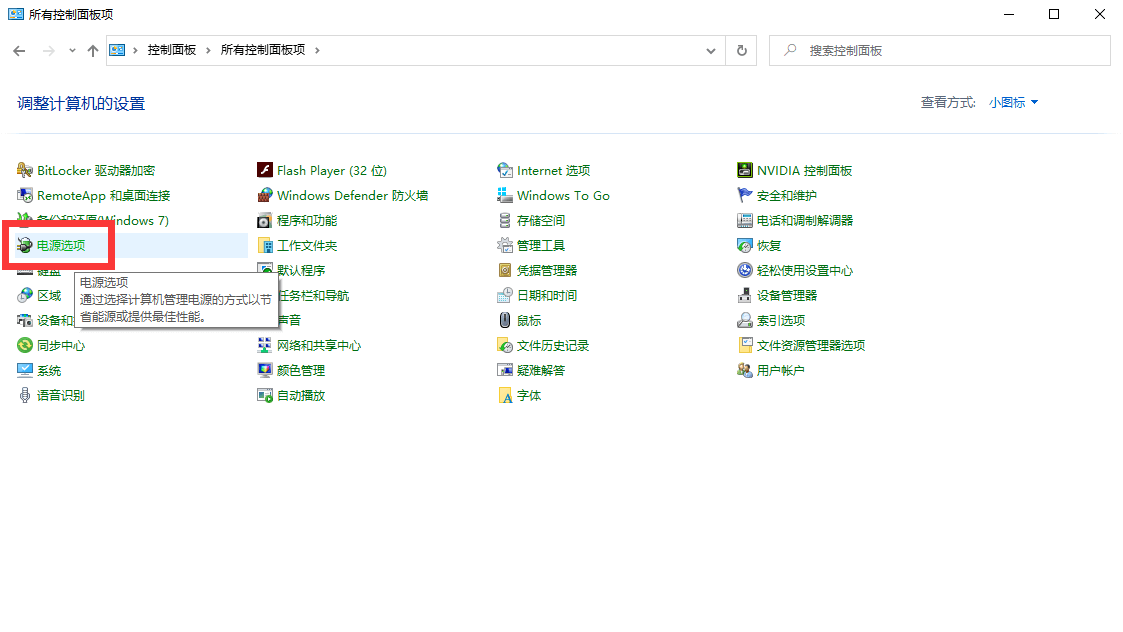The width and height of the screenshot is (1123, 632).
Task: Open 文件资源管理器选项 icon
Action: [745, 345]
